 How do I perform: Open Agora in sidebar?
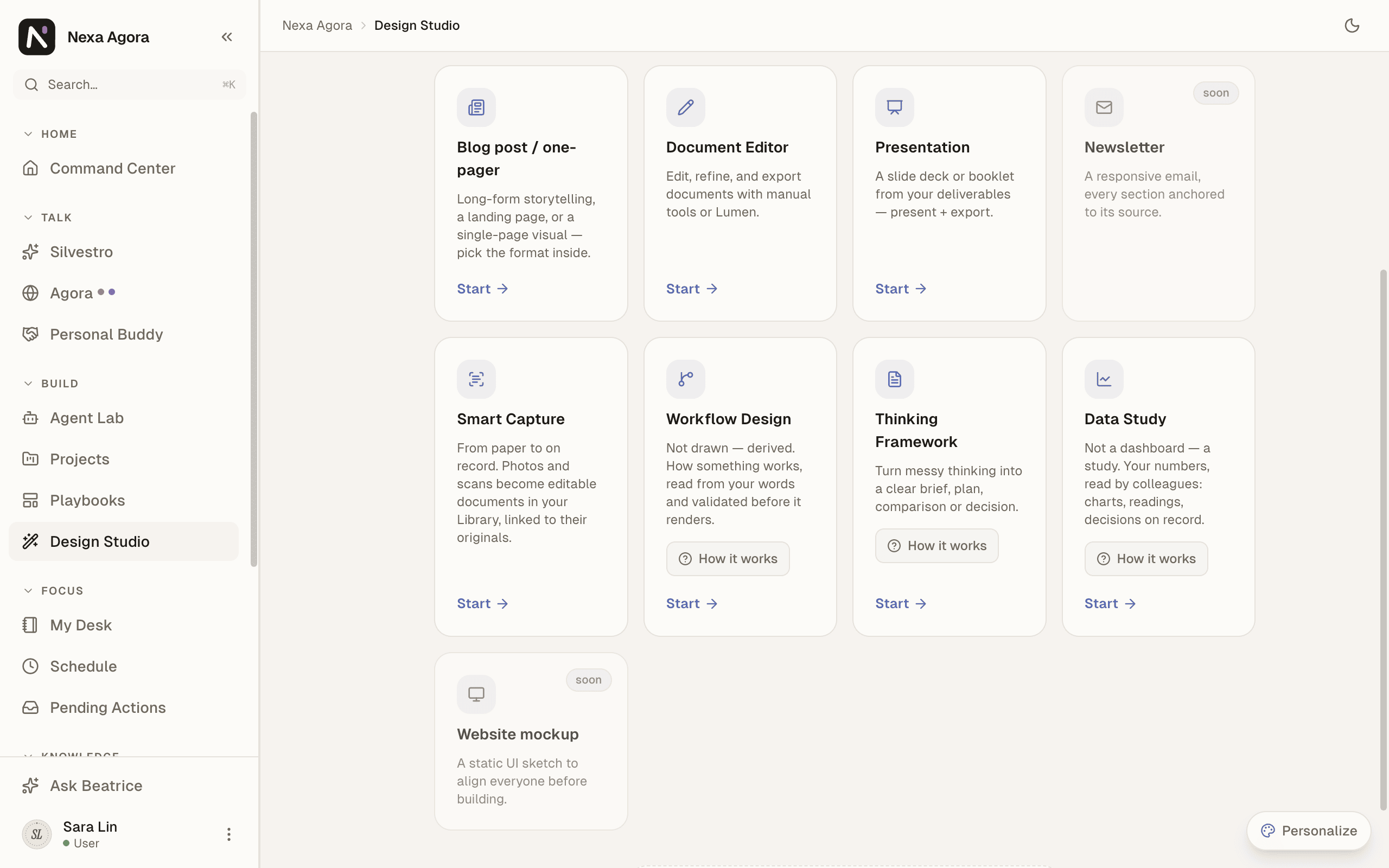(x=123, y=293)
